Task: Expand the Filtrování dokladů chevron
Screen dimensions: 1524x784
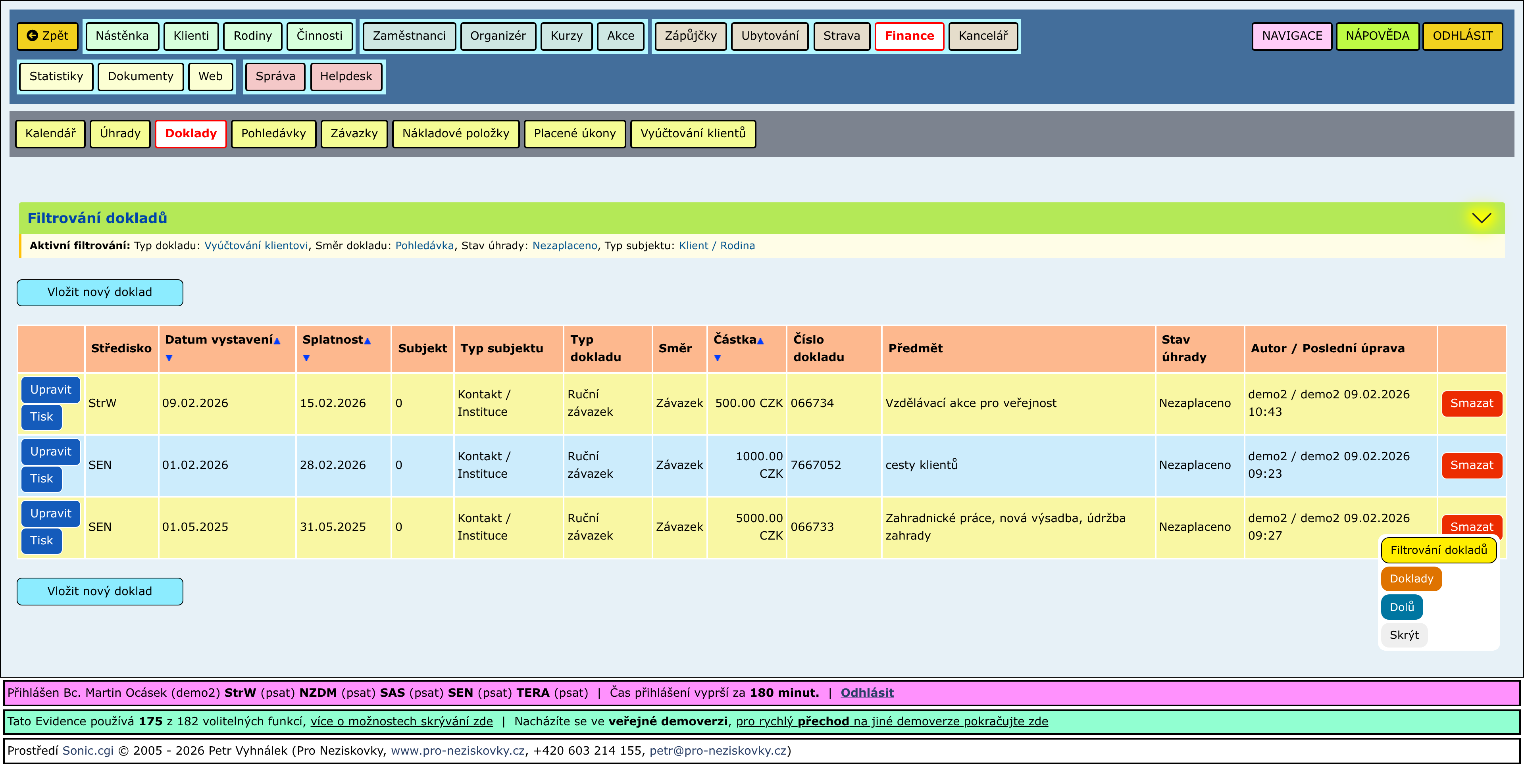Action: tap(1481, 218)
